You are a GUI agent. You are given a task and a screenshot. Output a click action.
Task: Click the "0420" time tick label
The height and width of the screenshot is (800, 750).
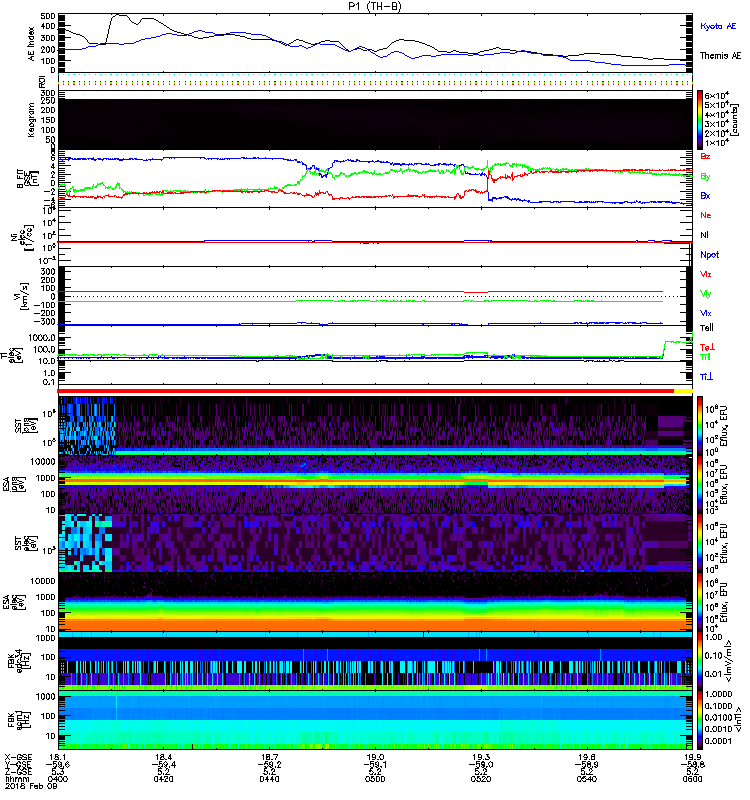coord(163,779)
